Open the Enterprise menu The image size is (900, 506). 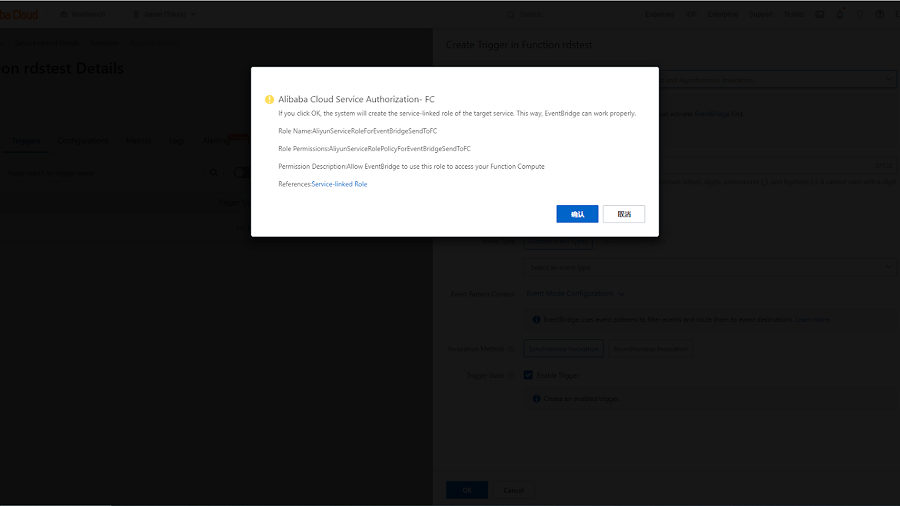click(x=723, y=14)
